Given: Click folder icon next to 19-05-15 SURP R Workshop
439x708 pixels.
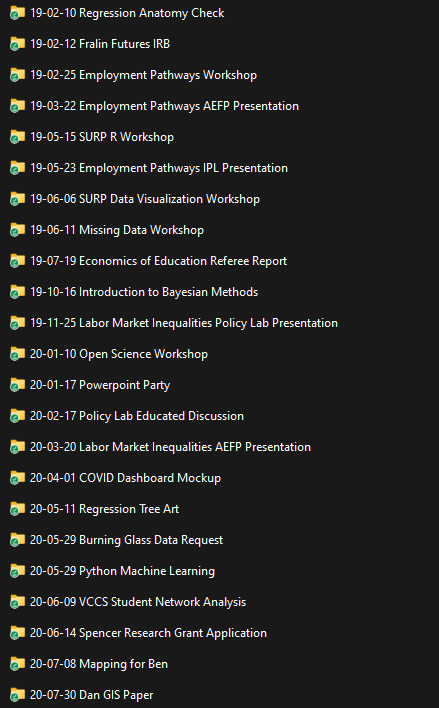Looking at the screenshot, I should 17,137.
